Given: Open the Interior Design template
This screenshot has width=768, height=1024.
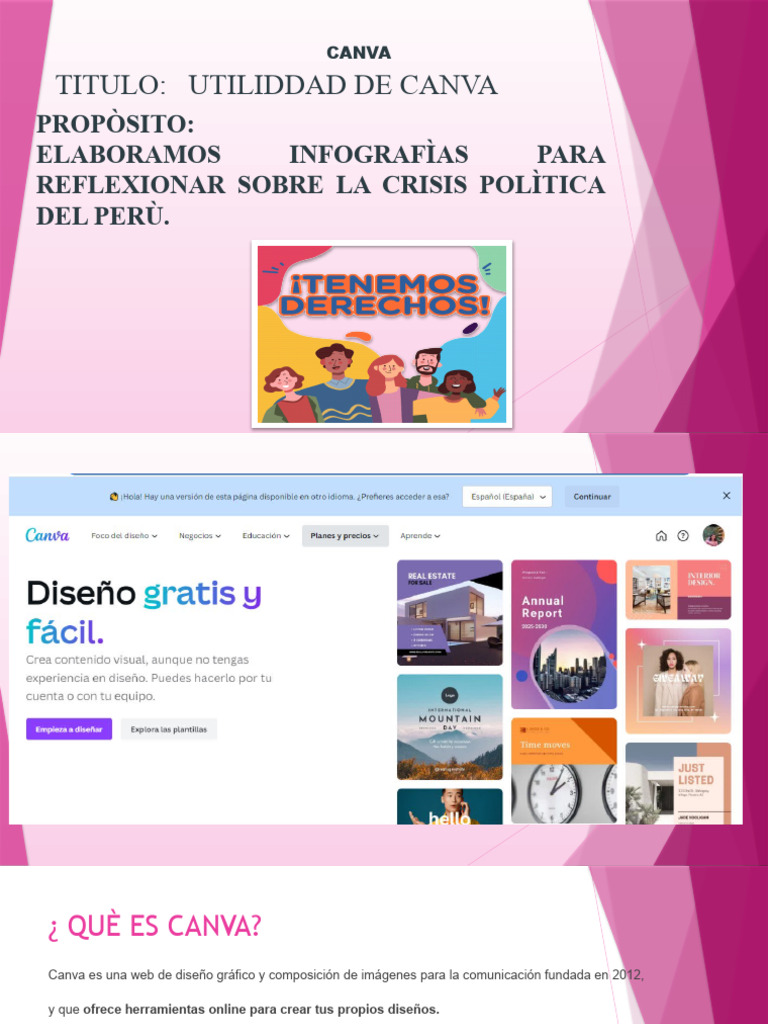Looking at the screenshot, I should click(x=678, y=590).
